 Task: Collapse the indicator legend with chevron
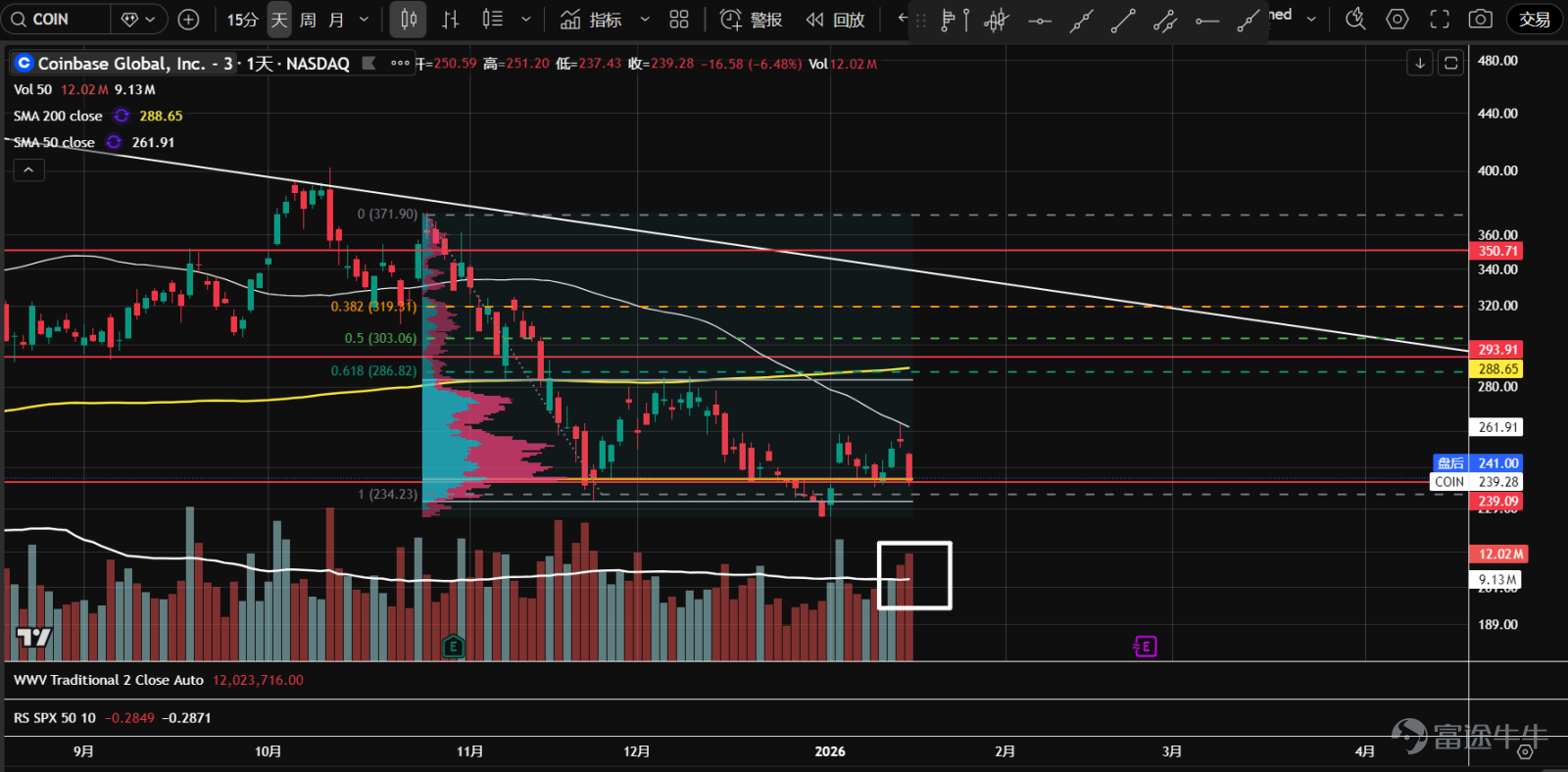point(28,170)
